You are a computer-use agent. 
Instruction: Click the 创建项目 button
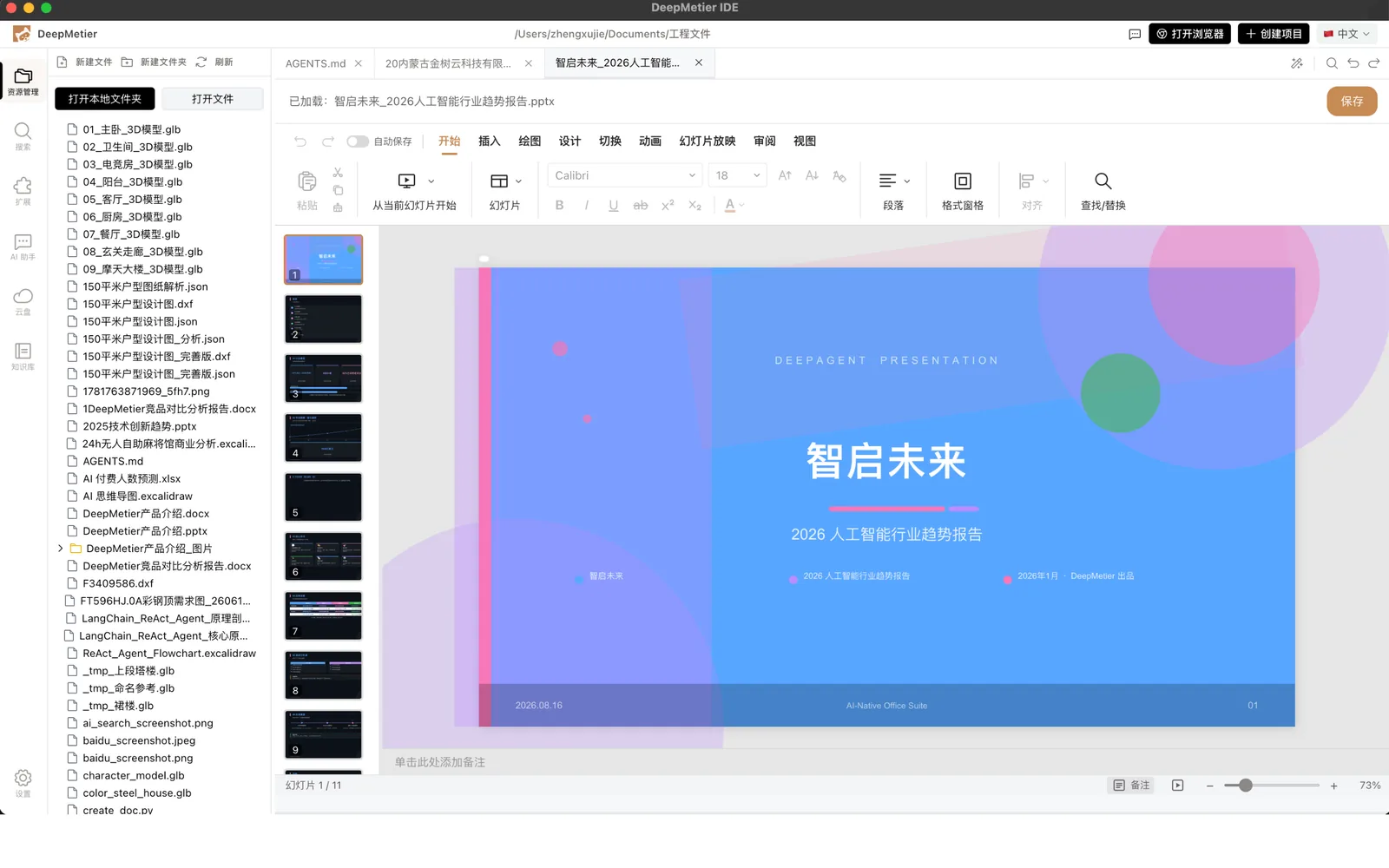tap(1274, 34)
